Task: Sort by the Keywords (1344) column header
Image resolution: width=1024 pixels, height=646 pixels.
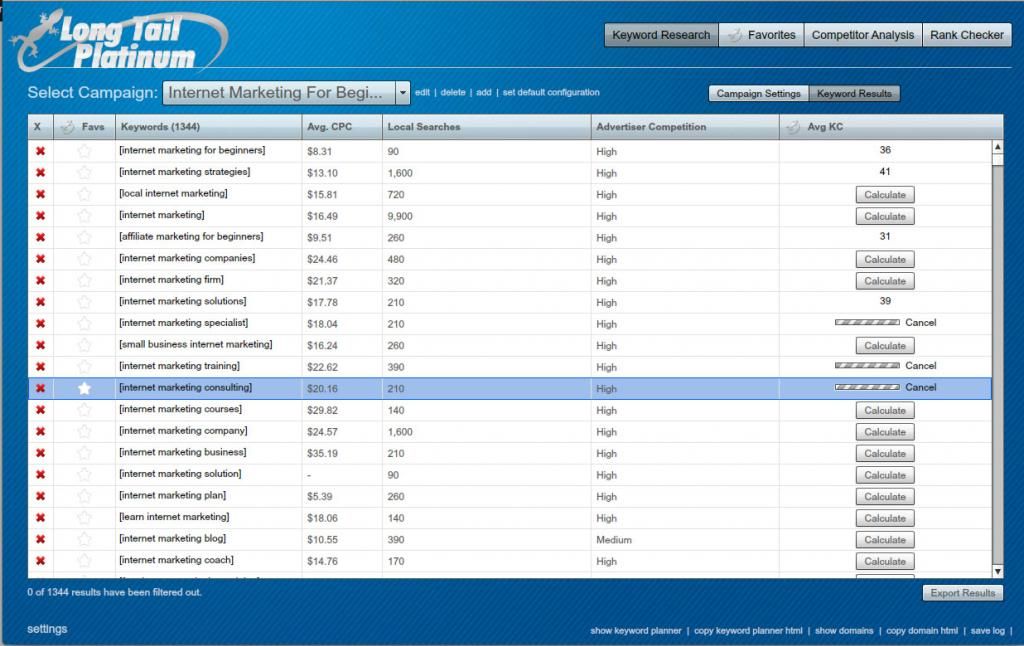Action: [x=208, y=127]
